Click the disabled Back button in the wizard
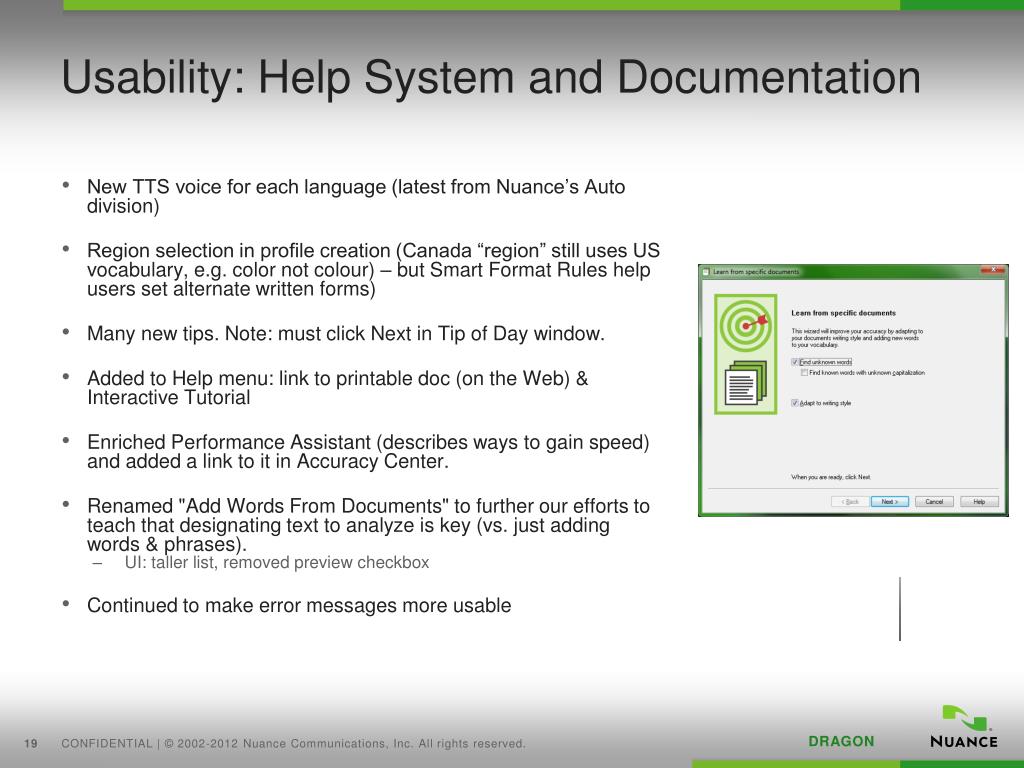Viewport: 1024px width, 768px height. click(x=850, y=502)
